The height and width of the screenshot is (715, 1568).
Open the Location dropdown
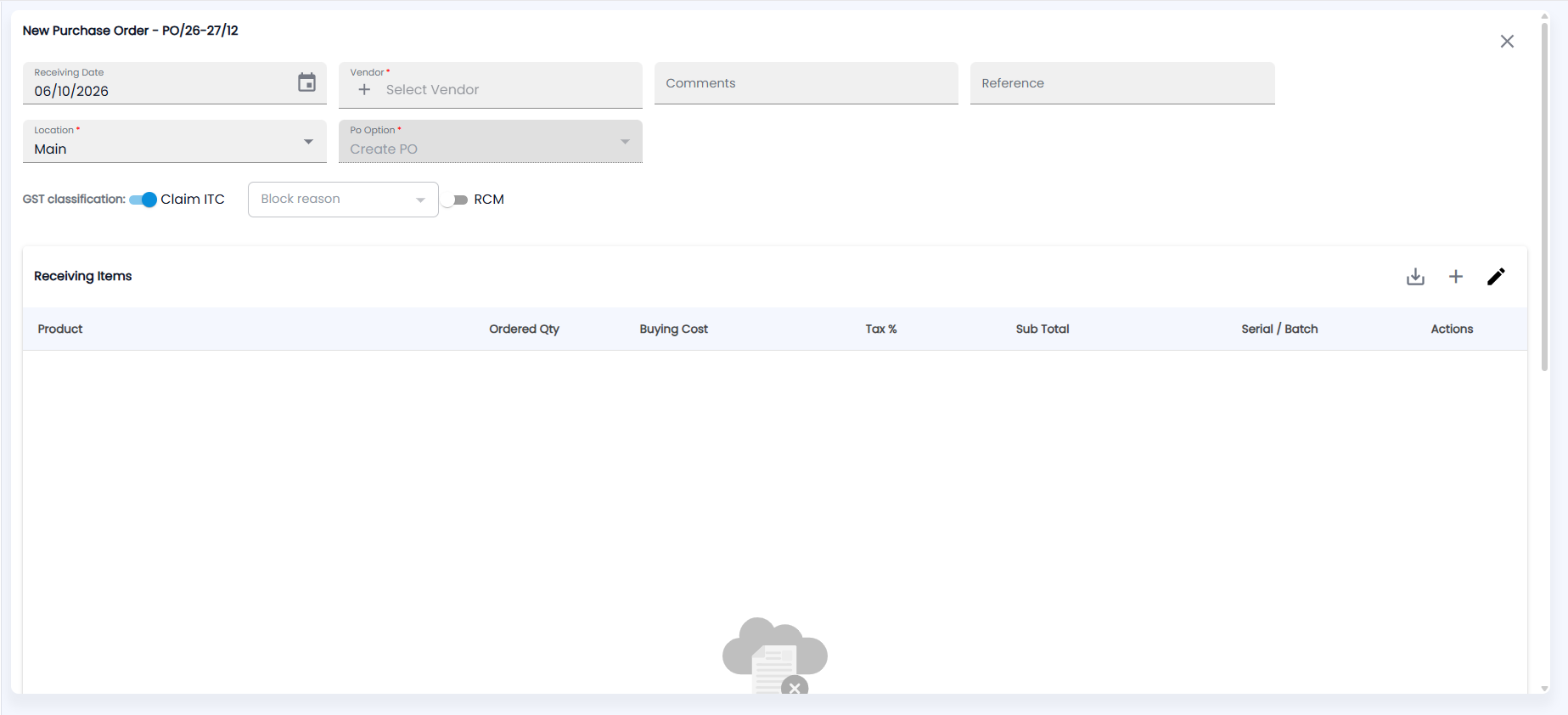[x=175, y=141]
